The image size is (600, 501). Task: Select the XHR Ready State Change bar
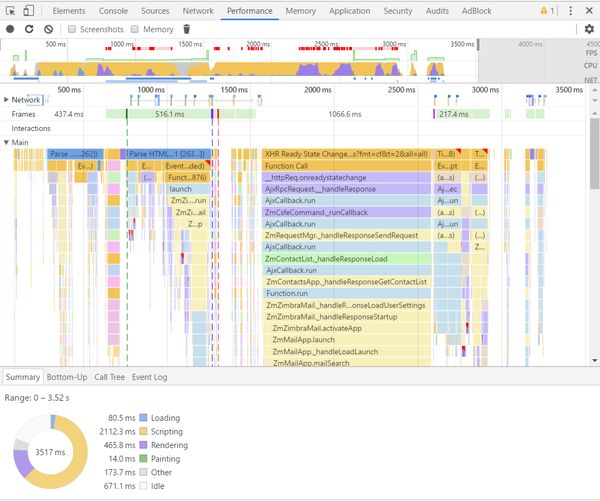pos(346,154)
